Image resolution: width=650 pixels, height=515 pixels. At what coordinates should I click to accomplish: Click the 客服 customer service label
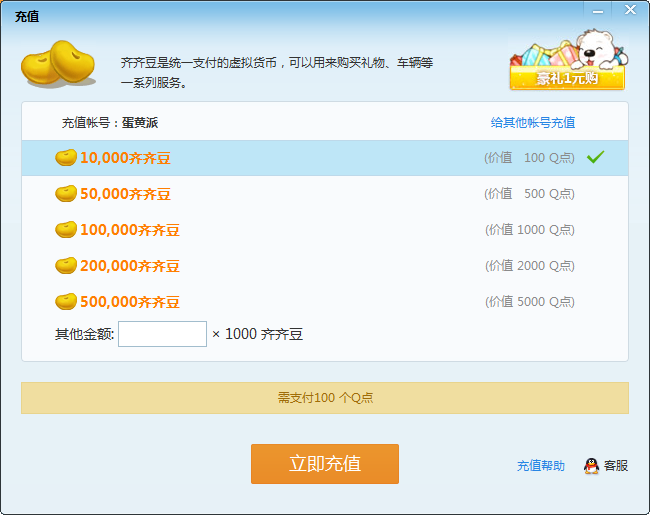[x=616, y=466]
